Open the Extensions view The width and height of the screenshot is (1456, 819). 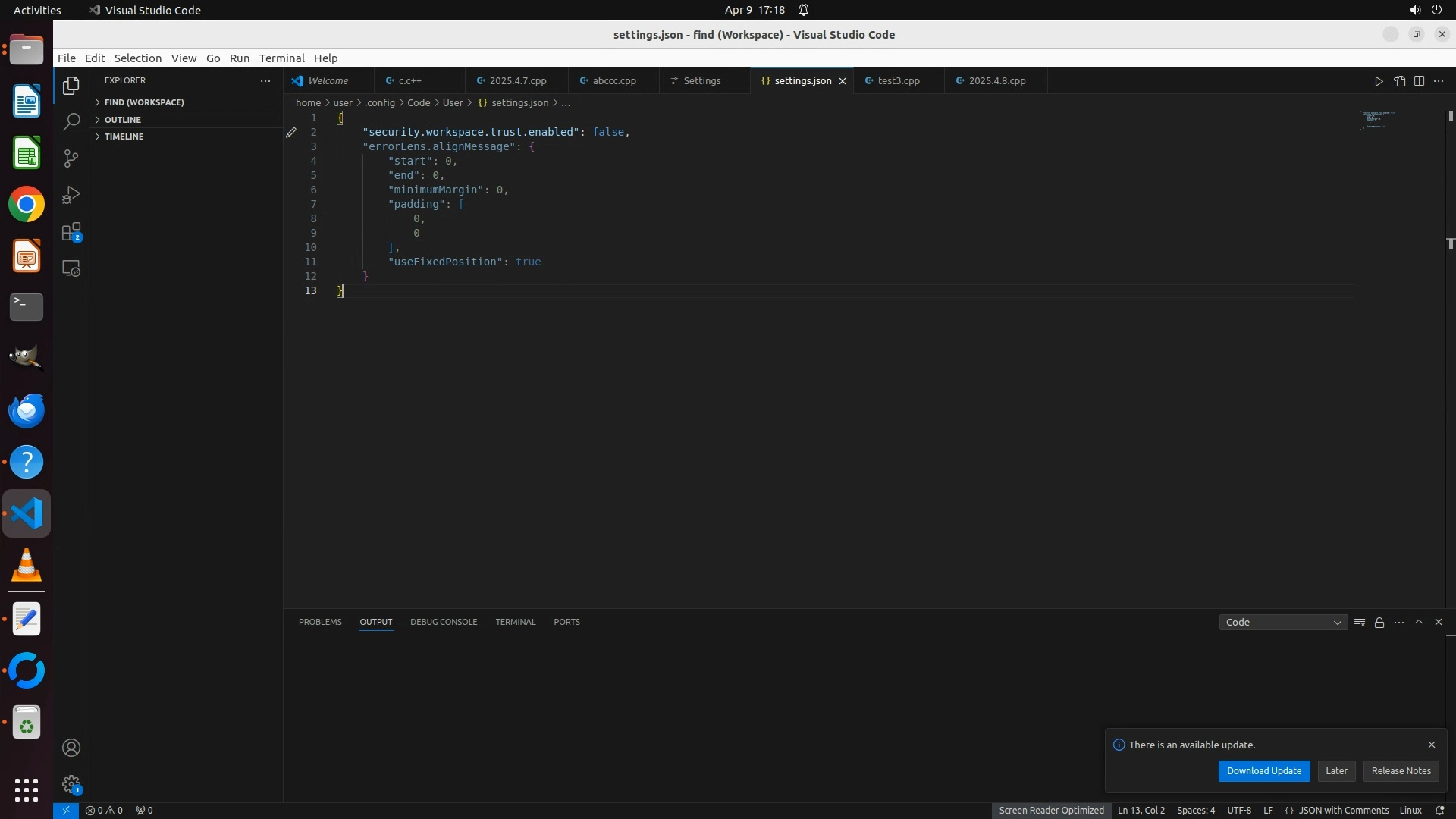click(71, 232)
